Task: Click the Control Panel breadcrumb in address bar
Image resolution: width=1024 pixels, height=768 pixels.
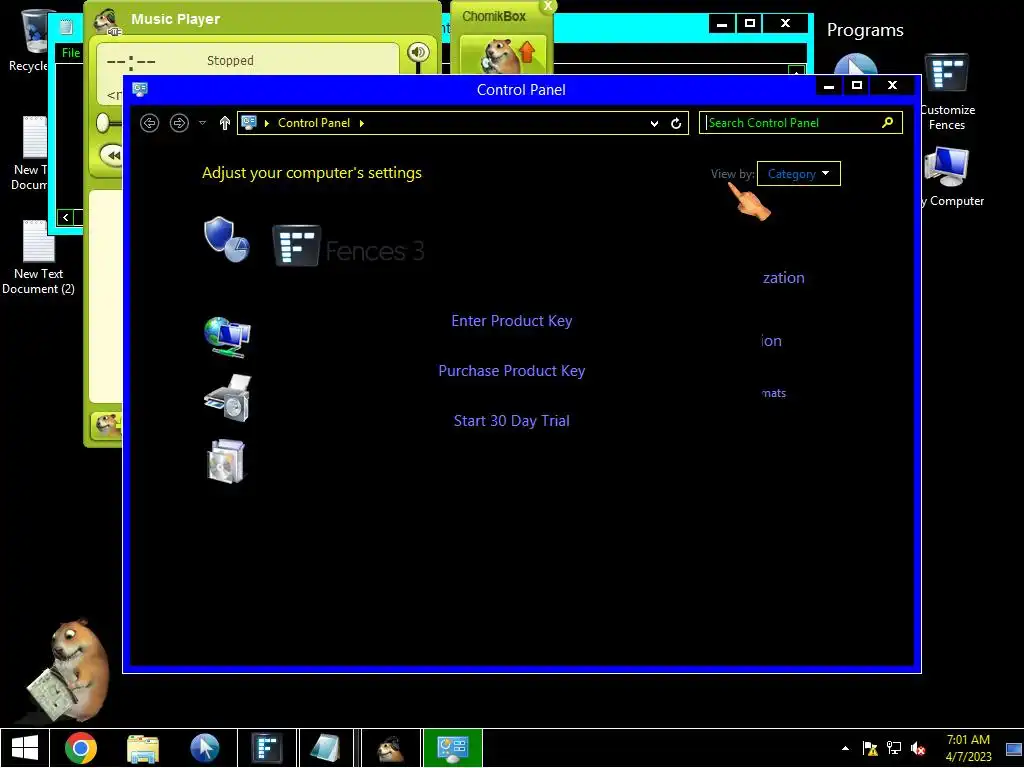Action: pos(313,123)
